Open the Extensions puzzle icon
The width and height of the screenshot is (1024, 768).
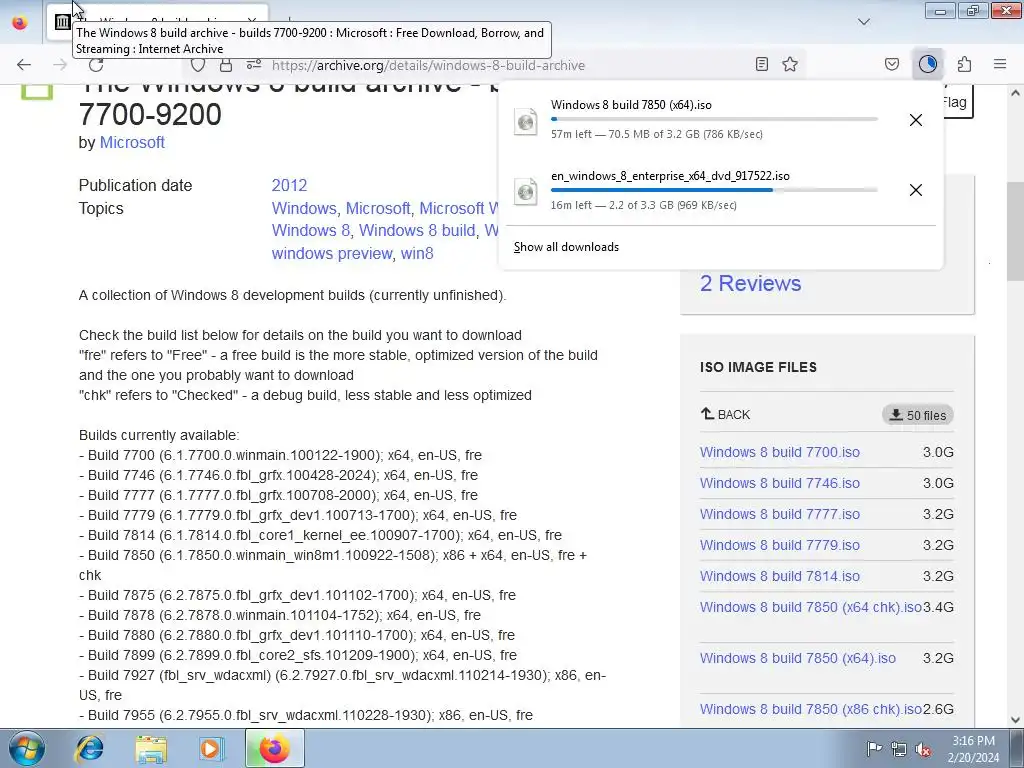point(964,64)
